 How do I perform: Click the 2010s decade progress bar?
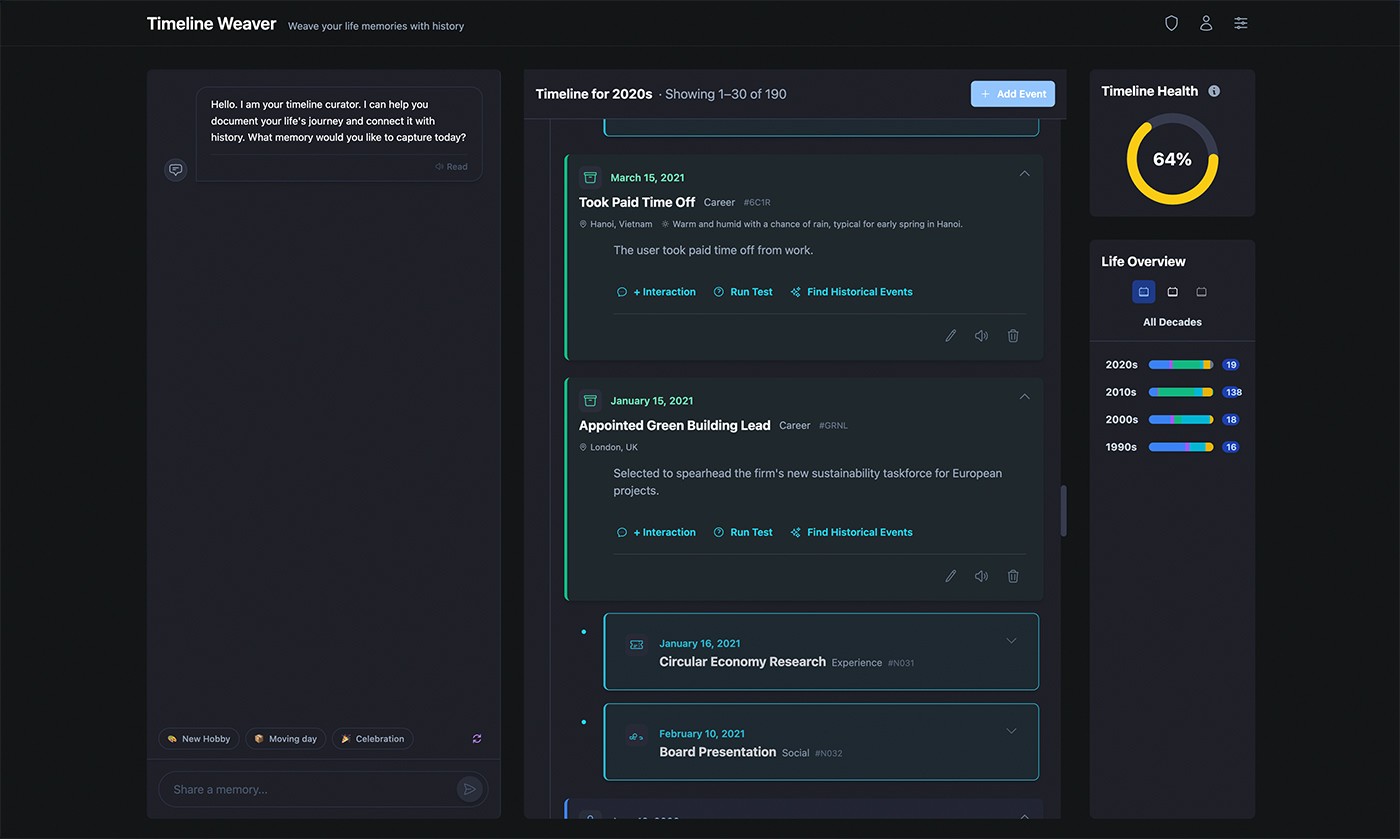point(1180,392)
